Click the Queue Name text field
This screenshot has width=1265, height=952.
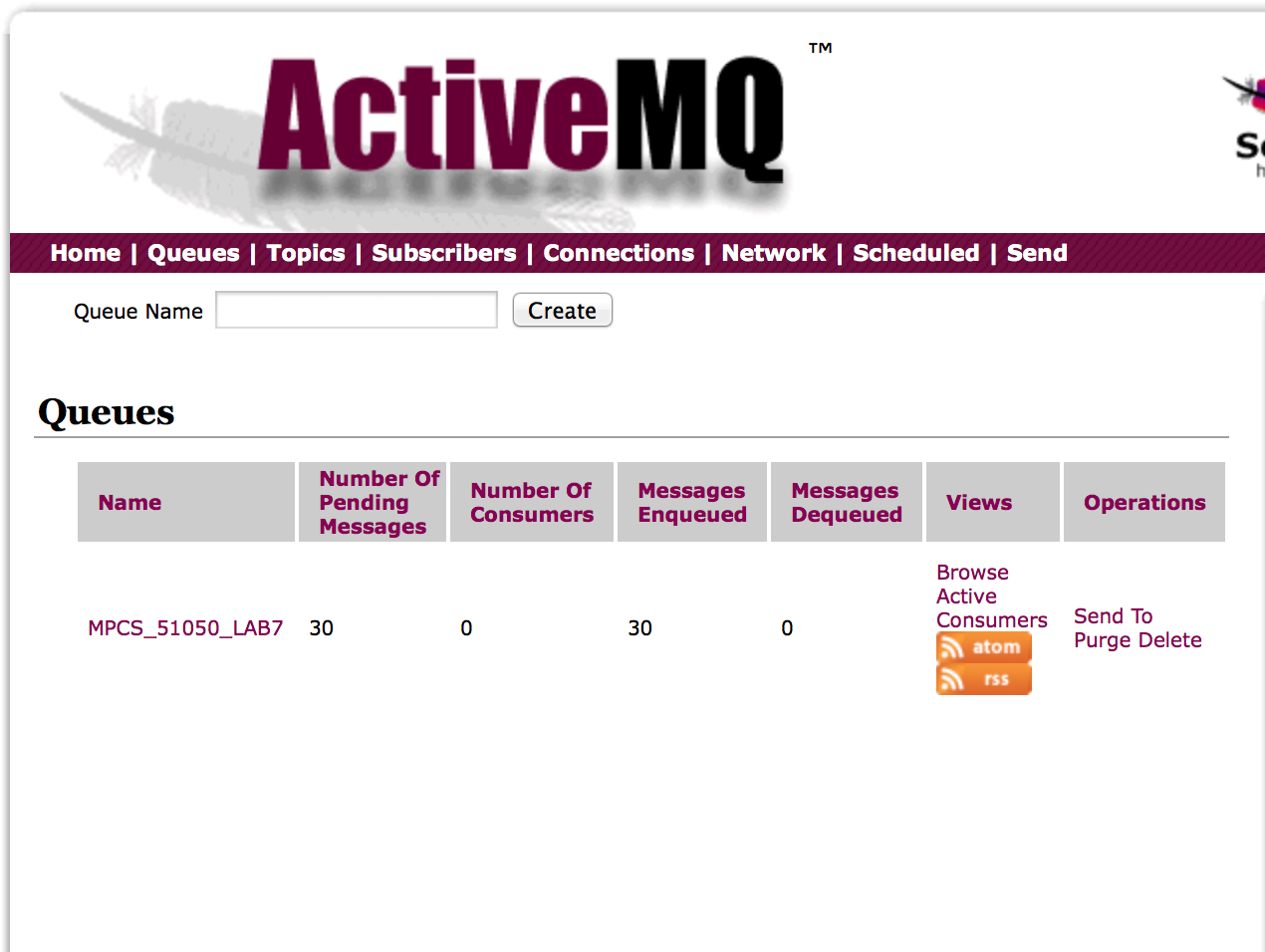(357, 311)
